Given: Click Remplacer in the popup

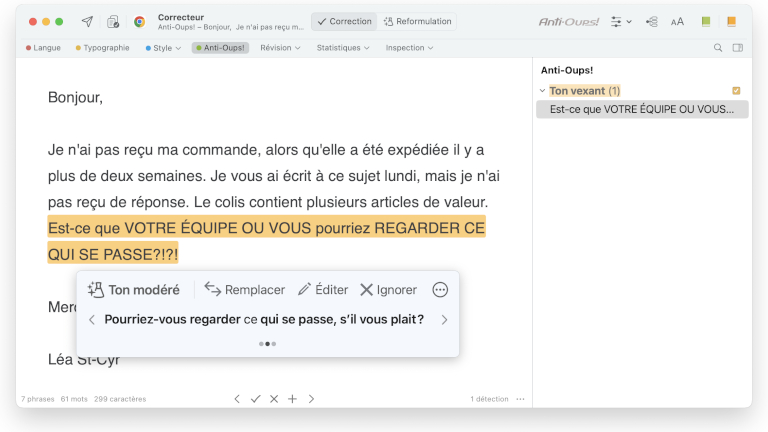Looking at the screenshot, I should [x=244, y=290].
